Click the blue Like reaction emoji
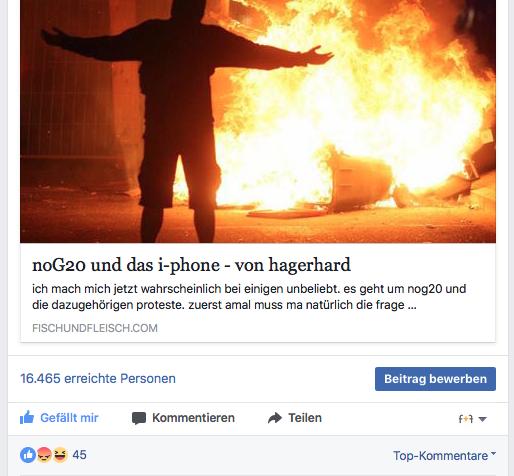Viewport: 514px width, 476px height. click(28, 455)
